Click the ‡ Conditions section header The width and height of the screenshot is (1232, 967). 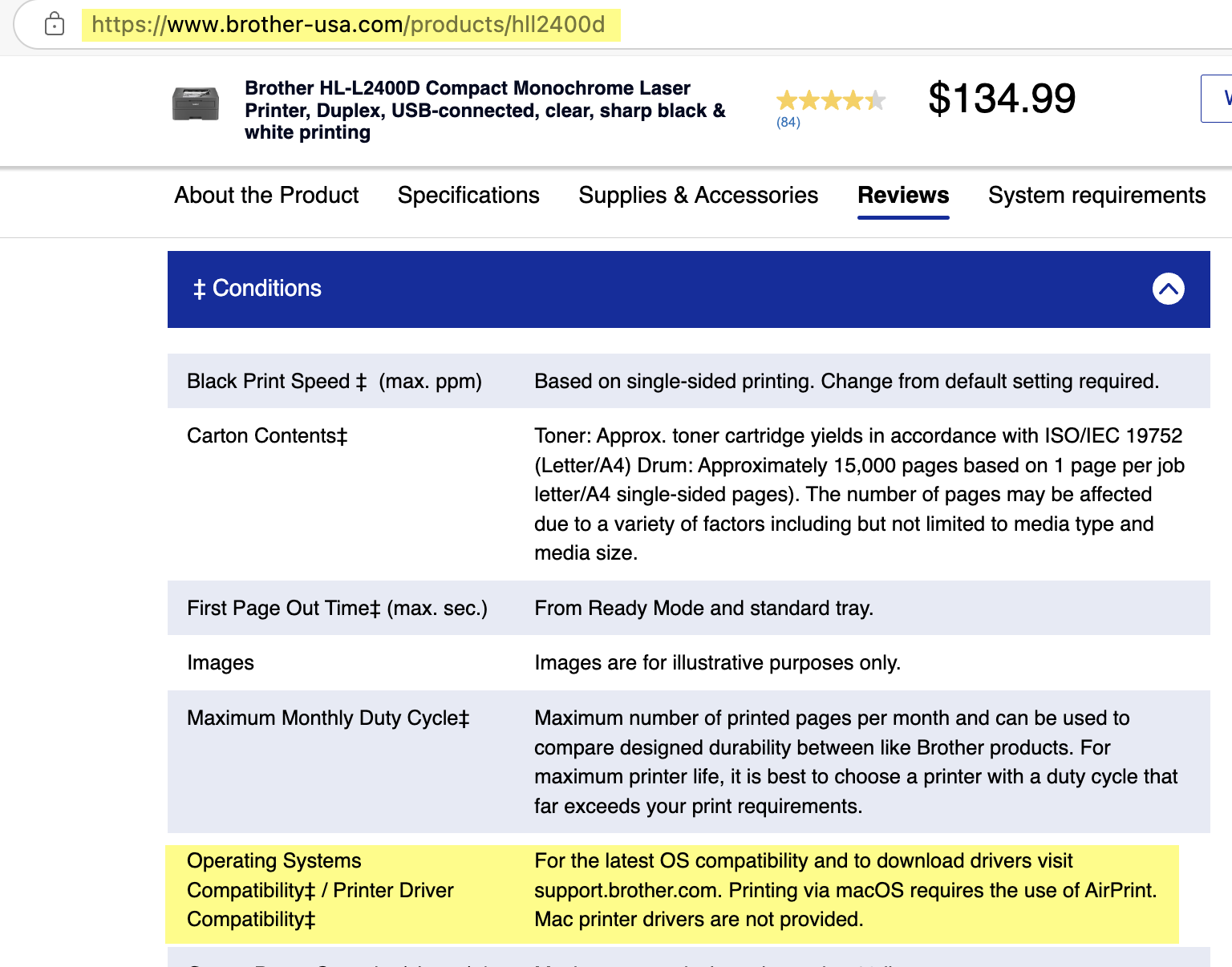click(x=257, y=289)
